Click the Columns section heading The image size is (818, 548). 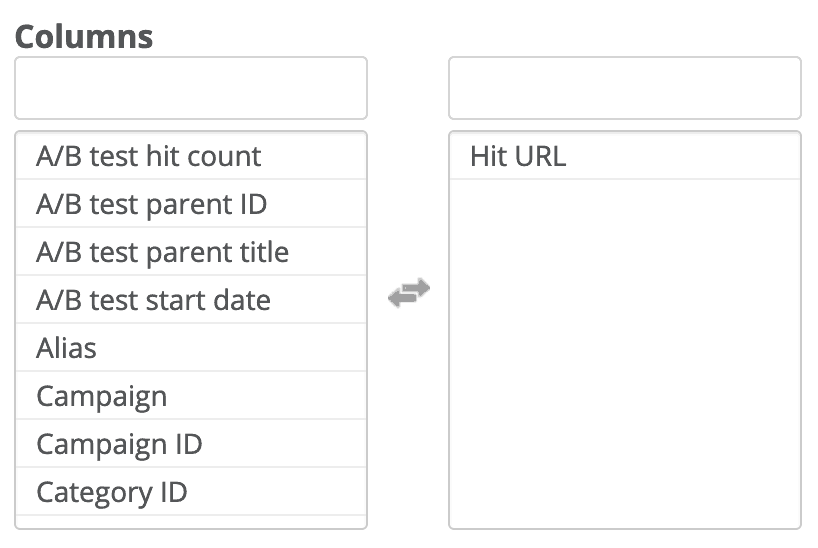(x=84, y=37)
